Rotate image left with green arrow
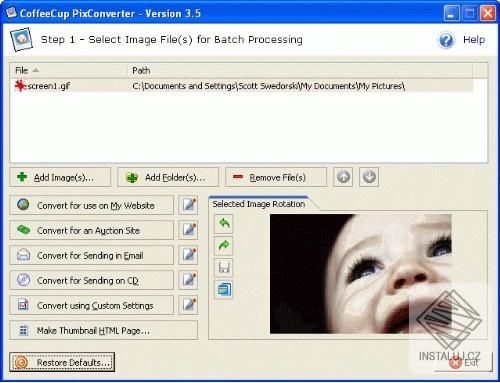 [x=224, y=223]
